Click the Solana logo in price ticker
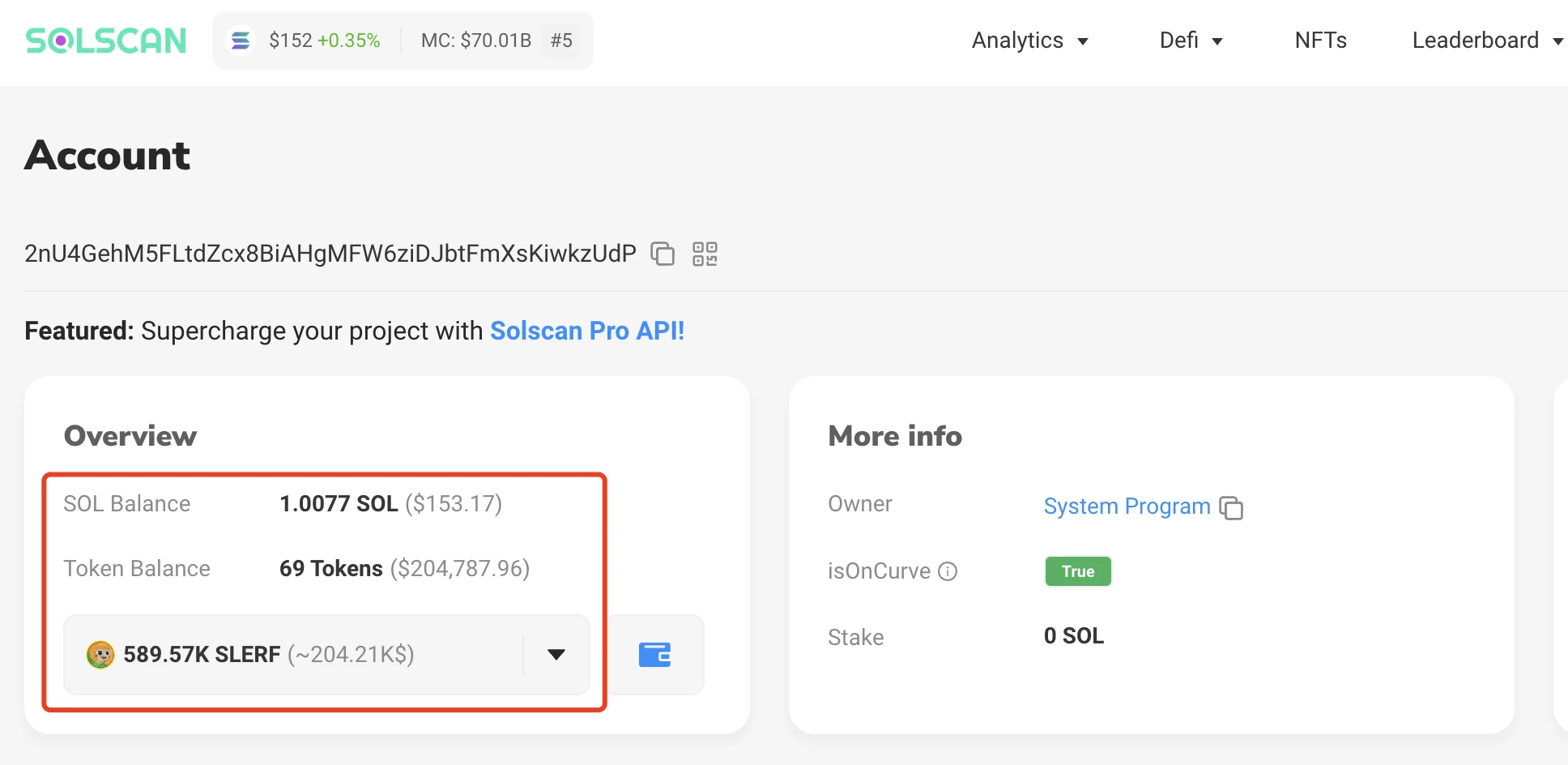The height and width of the screenshot is (765, 1568). [x=240, y=41]
